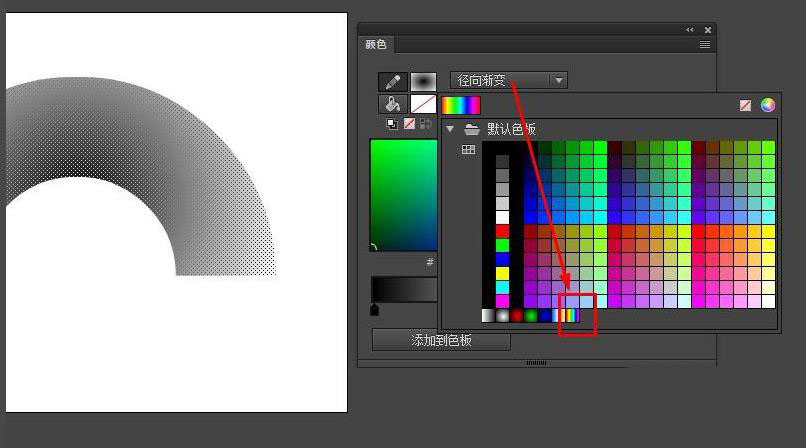Collapse the color panel with double arrows
This screenshot has height=448, width=806.
pyautogui.click(x=690, y=30)
